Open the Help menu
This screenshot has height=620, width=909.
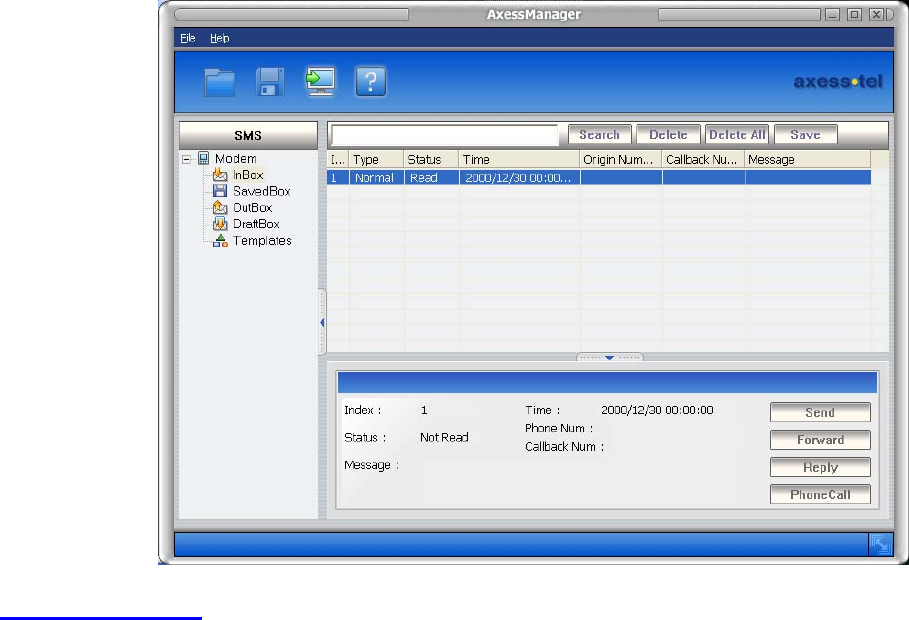tap(220, 38)
